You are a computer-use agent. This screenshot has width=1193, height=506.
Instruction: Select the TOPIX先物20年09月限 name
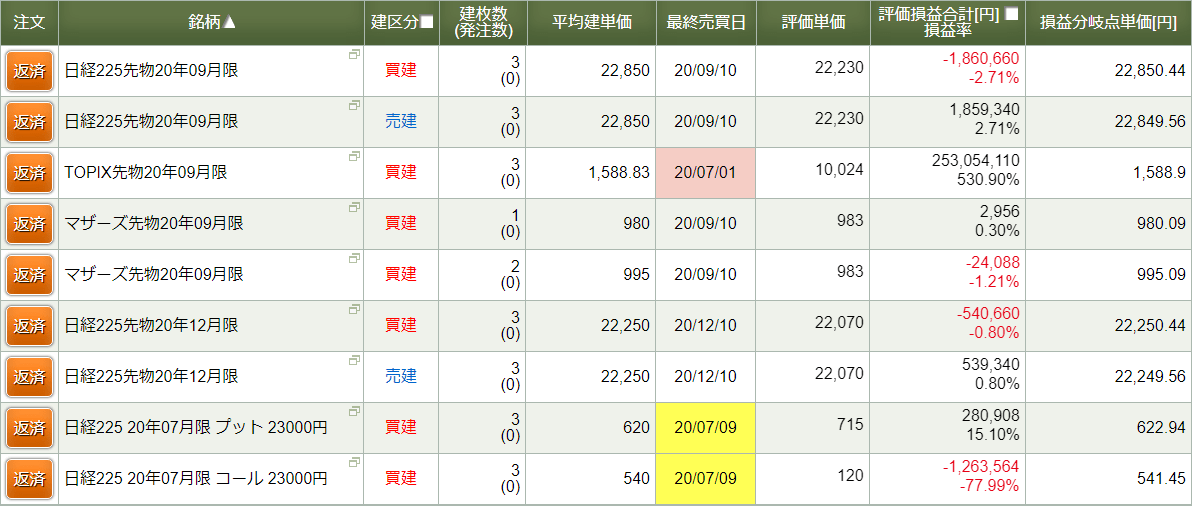point(146,173)
